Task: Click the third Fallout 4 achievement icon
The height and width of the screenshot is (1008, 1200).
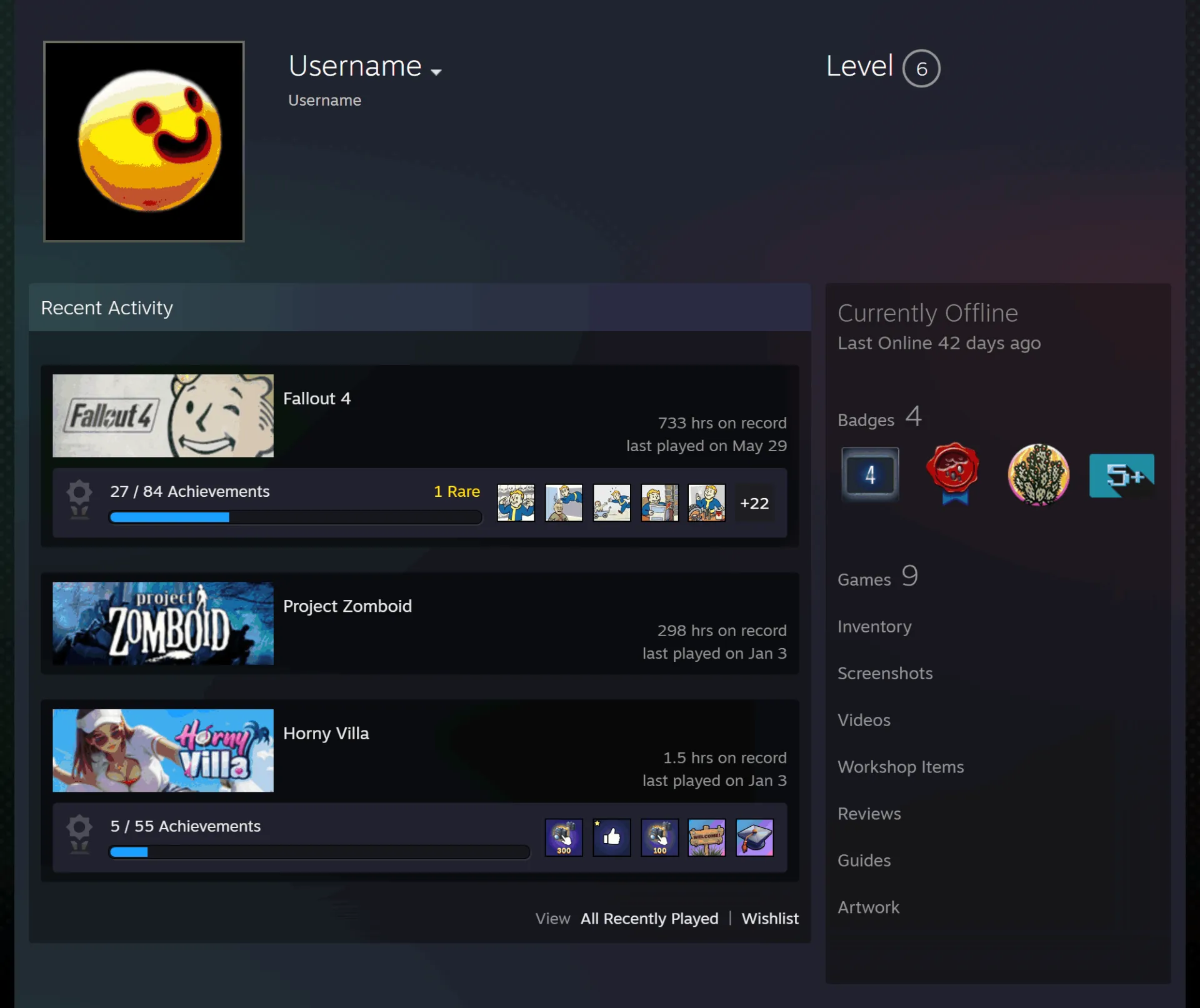Action: coord(612,502)
